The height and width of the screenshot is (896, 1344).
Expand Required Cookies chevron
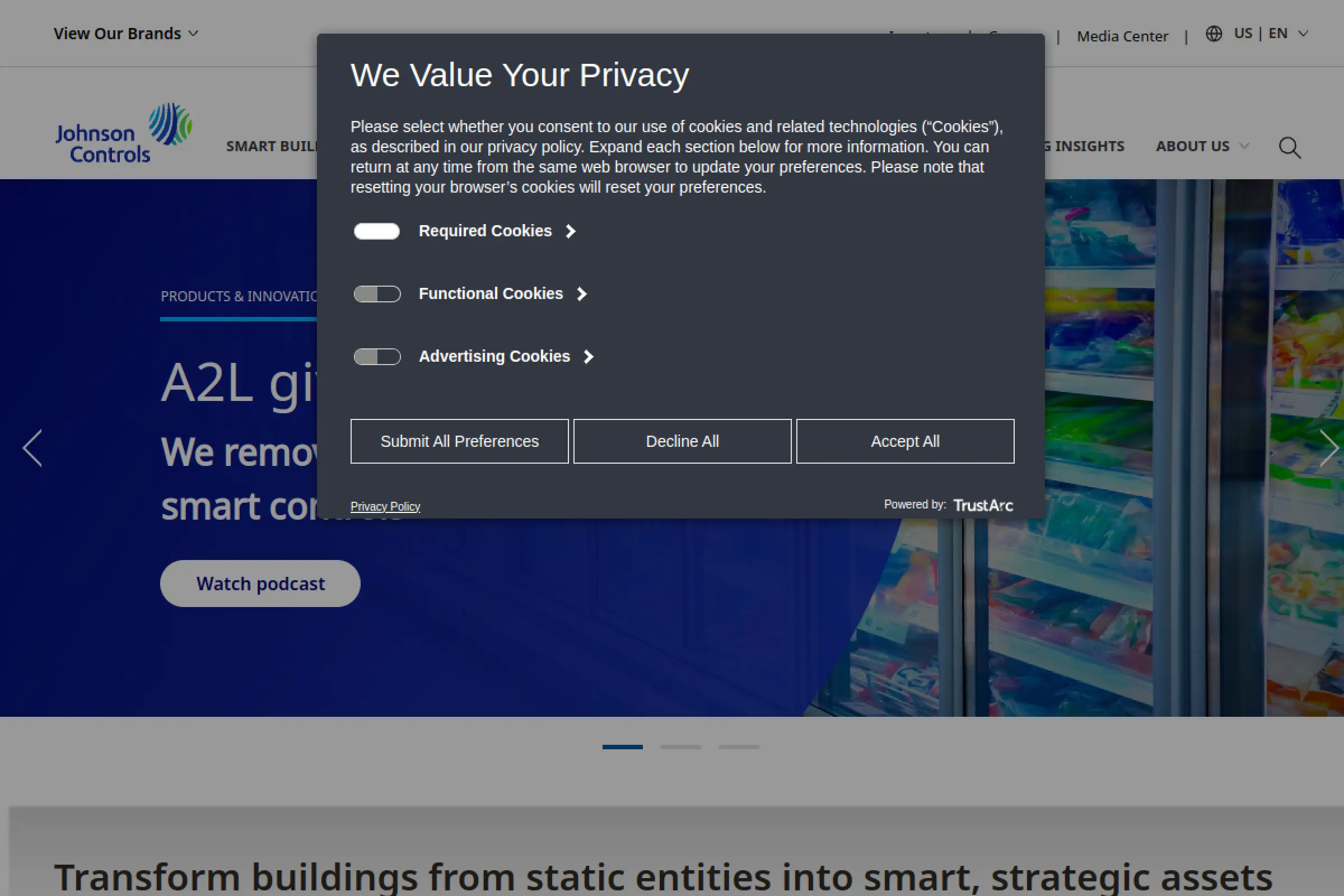[570, 231]
